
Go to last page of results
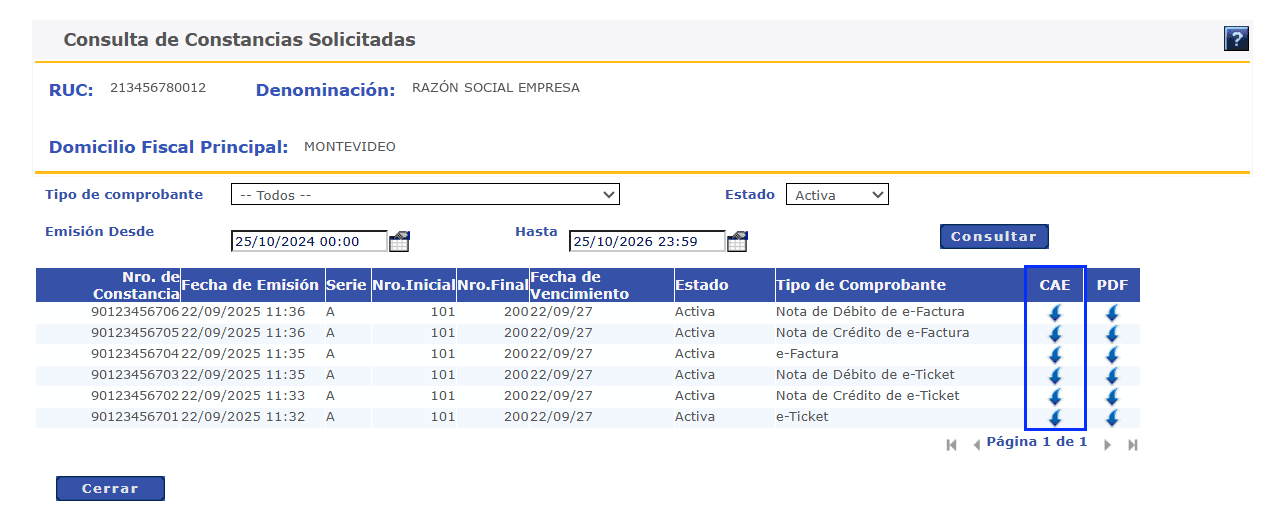tap(1133, 445)
